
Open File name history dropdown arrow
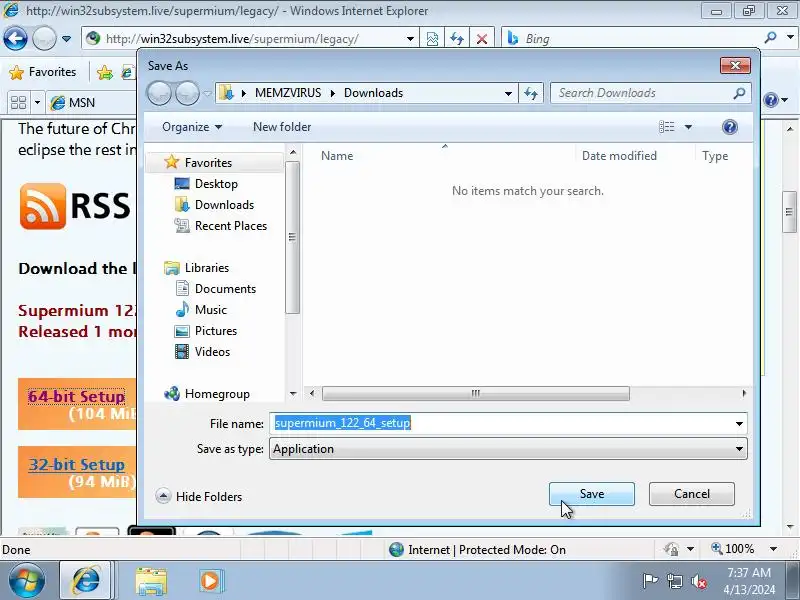(x=739, y=423)
